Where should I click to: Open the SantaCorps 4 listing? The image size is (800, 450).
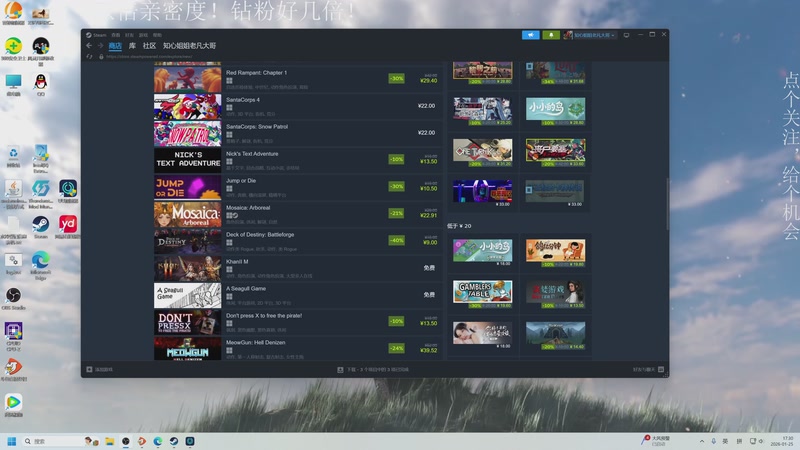point(297,106)
